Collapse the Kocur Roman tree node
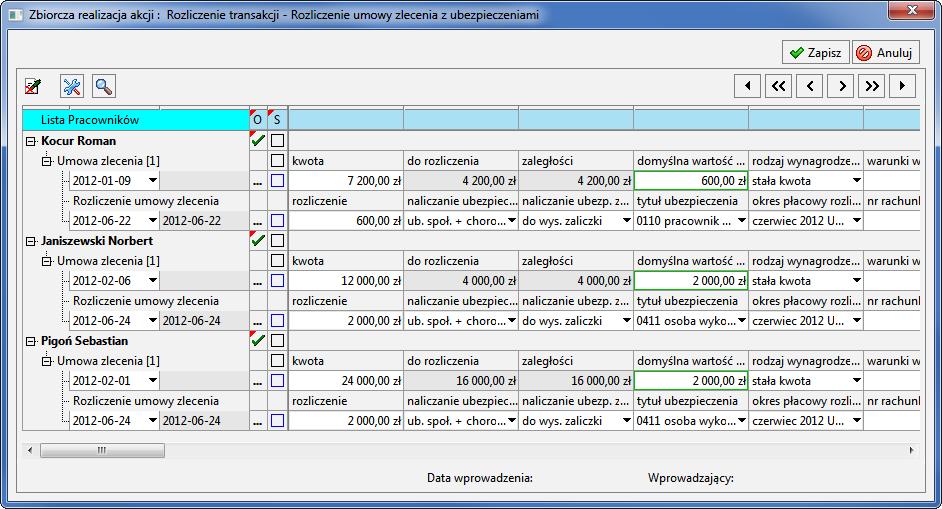This screenshot has height=509, width=942. [x=31, y=142]
